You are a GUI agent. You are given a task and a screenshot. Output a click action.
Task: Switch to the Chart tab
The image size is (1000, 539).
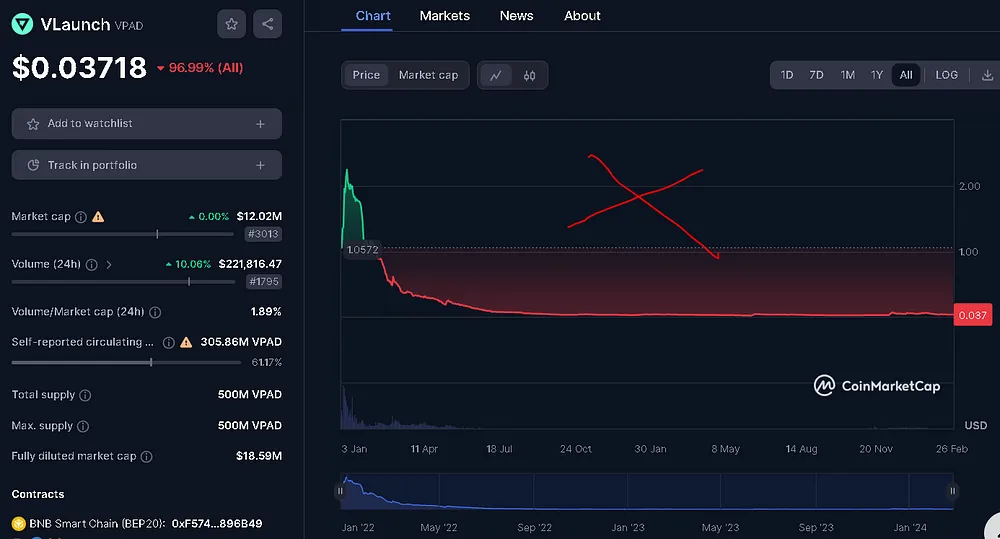373,16
